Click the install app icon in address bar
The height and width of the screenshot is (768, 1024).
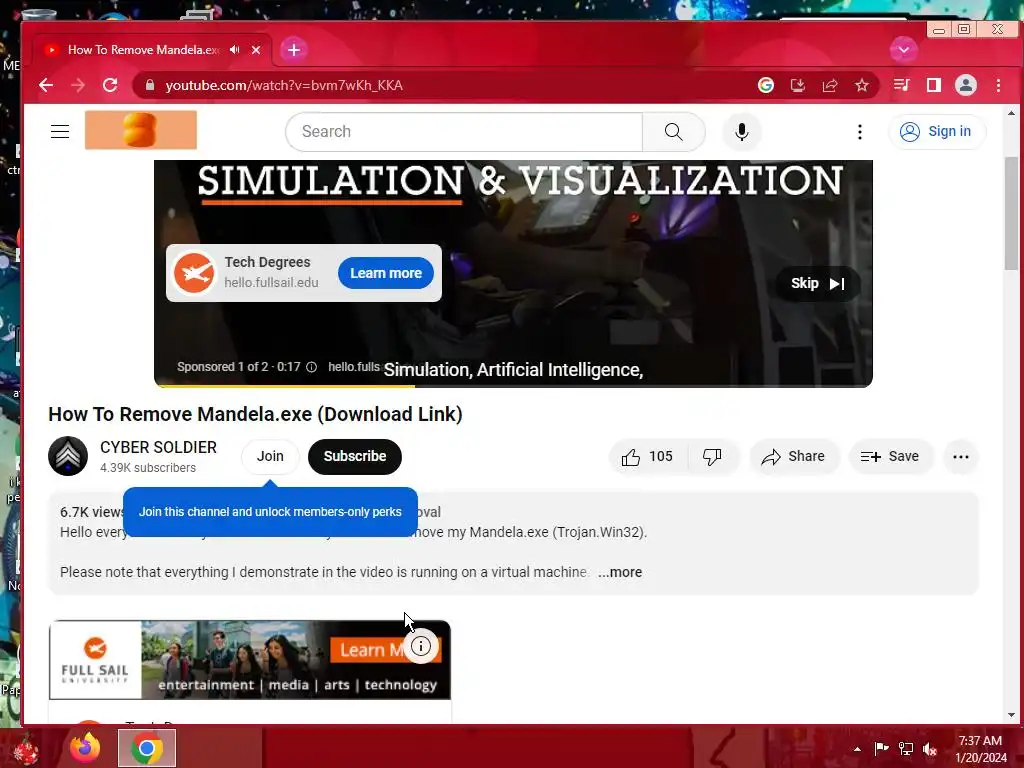point(797,86)
